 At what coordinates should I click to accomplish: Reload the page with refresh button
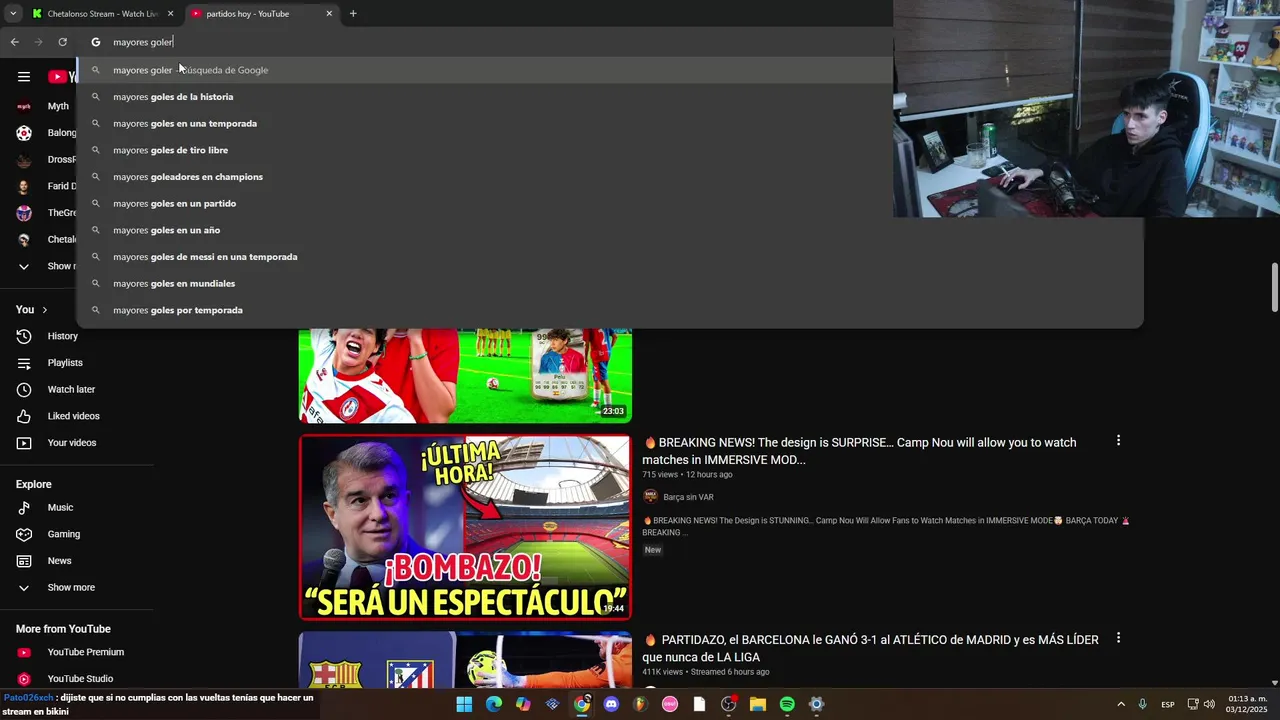point(62,42)
